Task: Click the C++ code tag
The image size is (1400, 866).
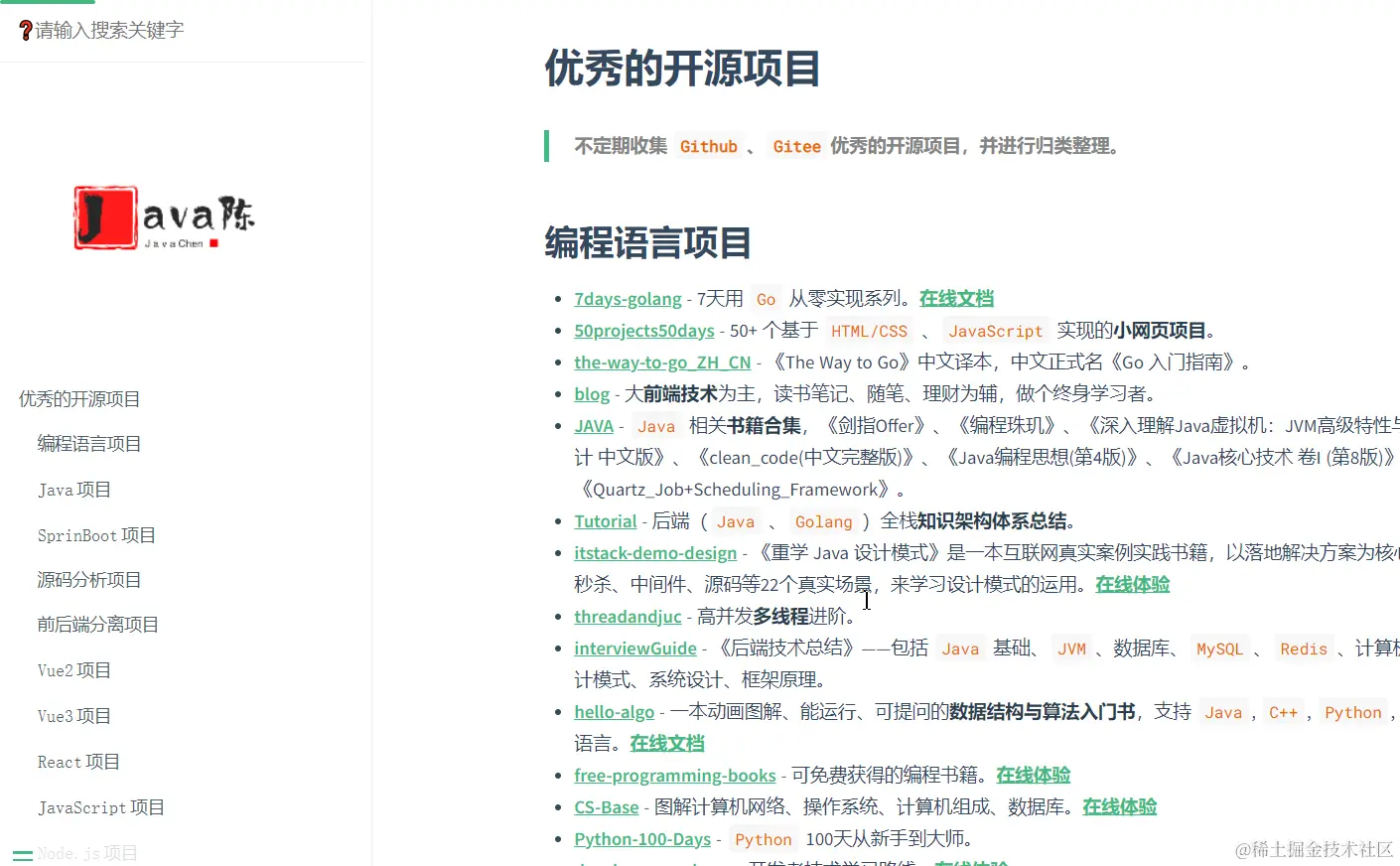Action: (x=1284, y=712)
